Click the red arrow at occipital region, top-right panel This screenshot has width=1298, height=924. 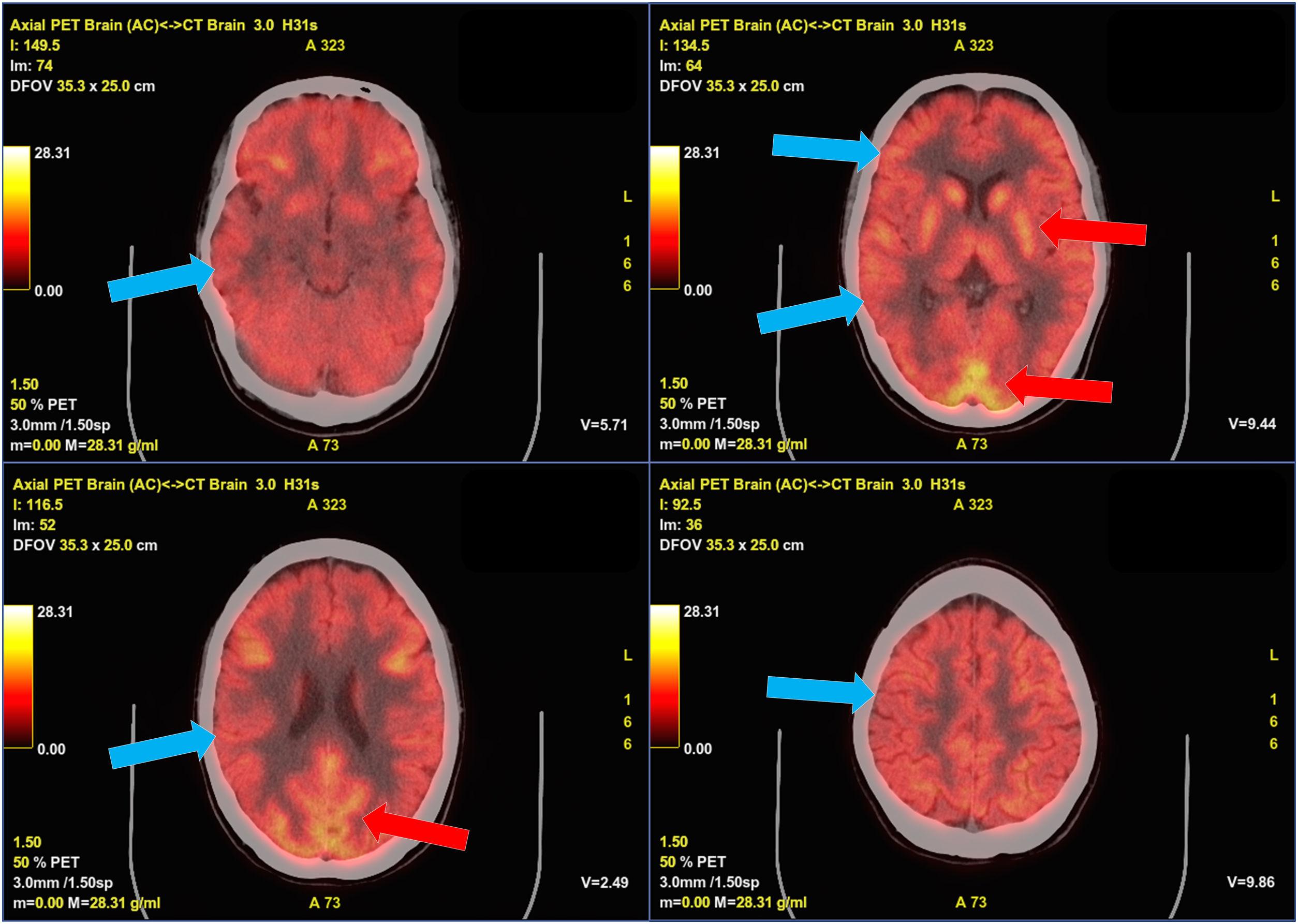[x=1059, y=386]
